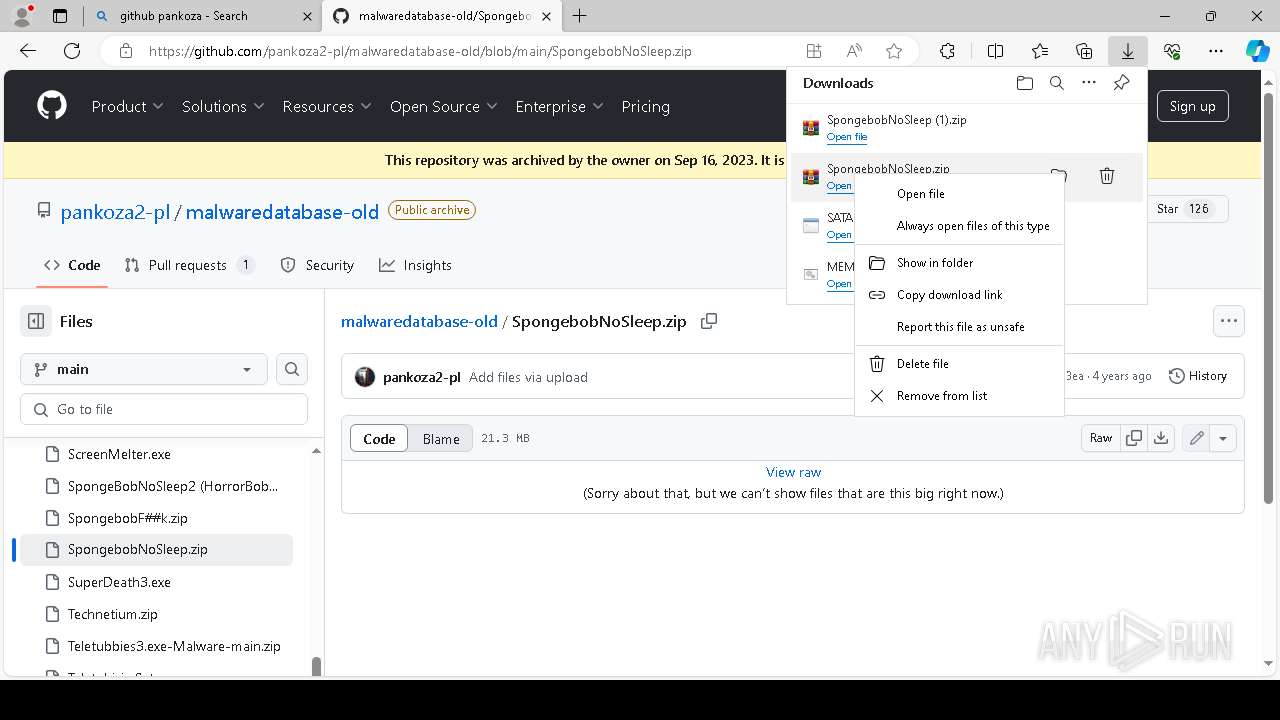Go back in browser history

pyautogui.click(x=28, y=51)
